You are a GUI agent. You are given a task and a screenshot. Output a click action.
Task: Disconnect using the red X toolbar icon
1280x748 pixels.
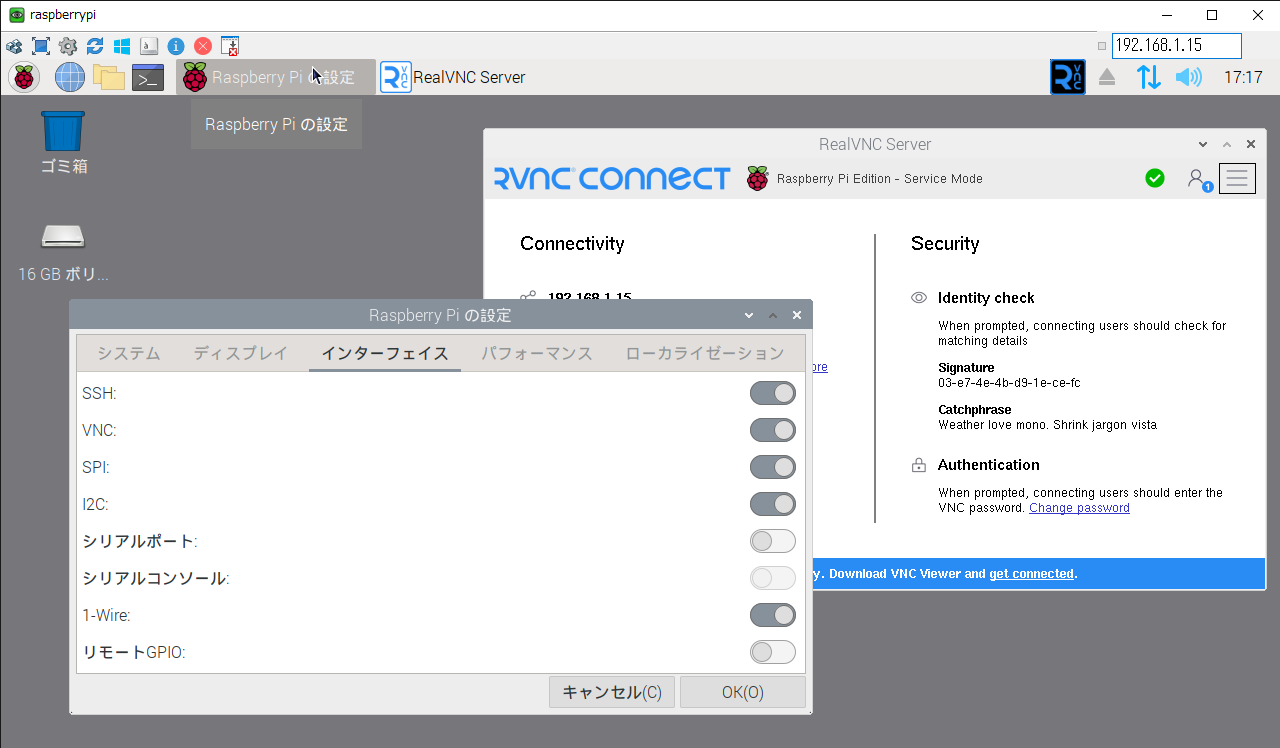203,46
